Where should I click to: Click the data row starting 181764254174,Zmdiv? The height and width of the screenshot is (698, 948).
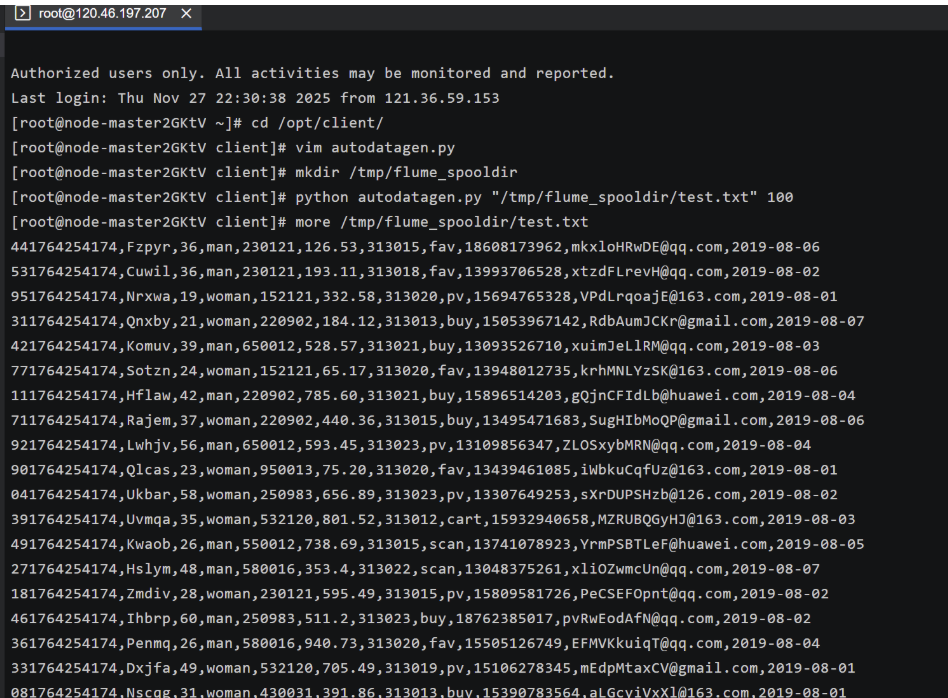coord(420,594)
